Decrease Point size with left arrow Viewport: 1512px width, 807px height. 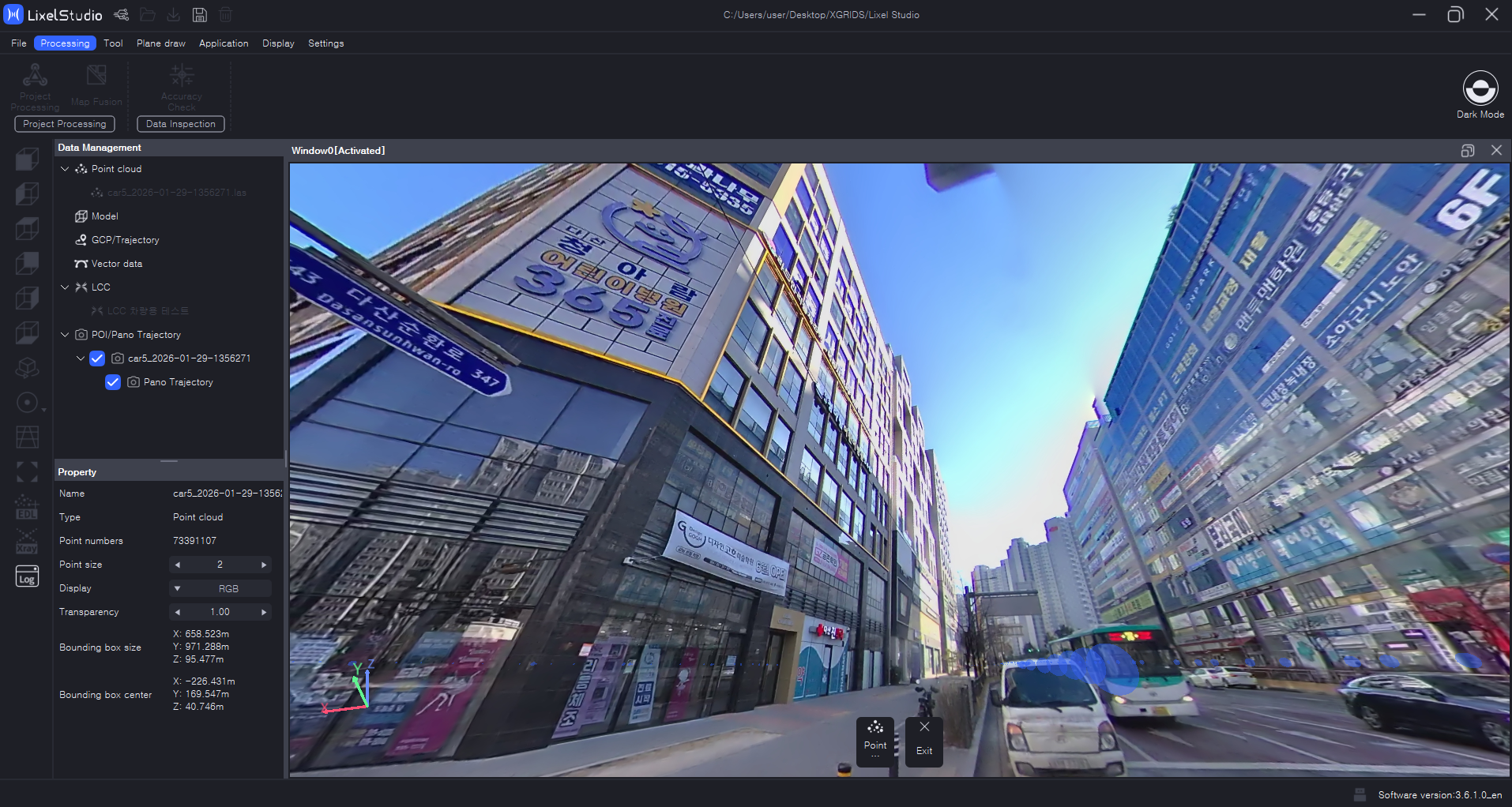(178, 565)
